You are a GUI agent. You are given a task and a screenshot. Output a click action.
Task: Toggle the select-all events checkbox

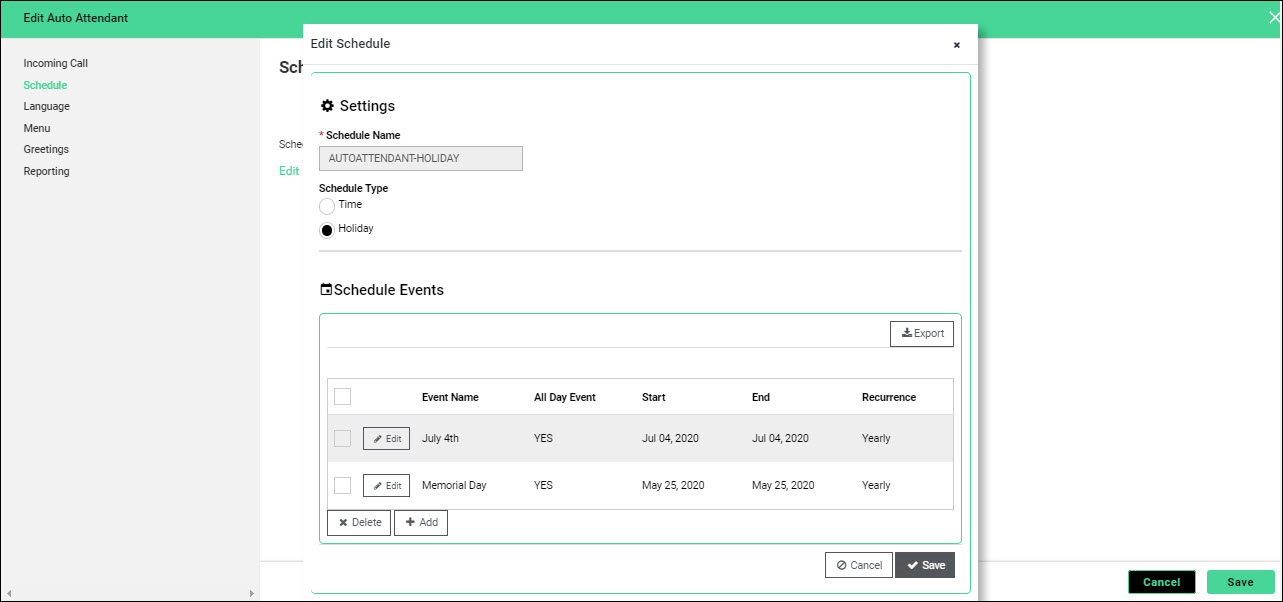(x=342, y=397)
